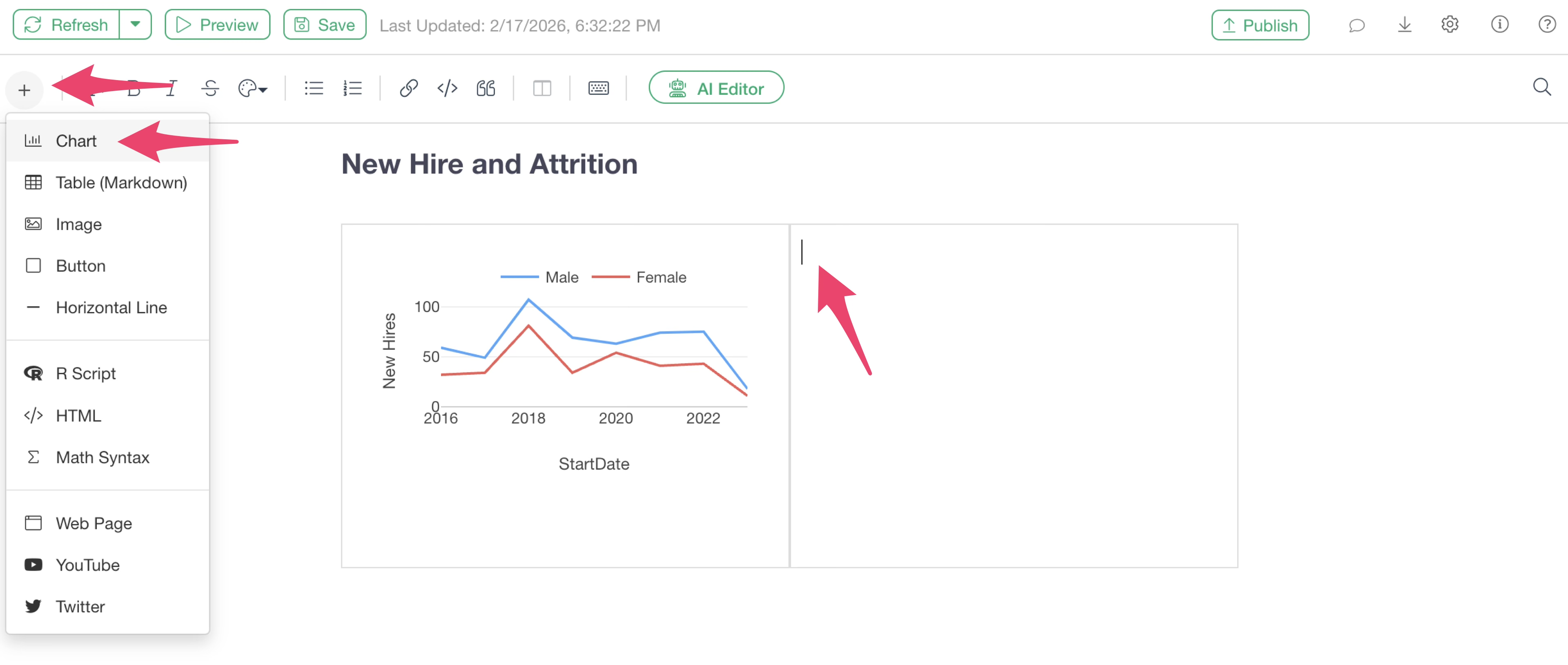The image size is (1568, 665).
Task: Click the column layout icon
Action: click(542, 89)
